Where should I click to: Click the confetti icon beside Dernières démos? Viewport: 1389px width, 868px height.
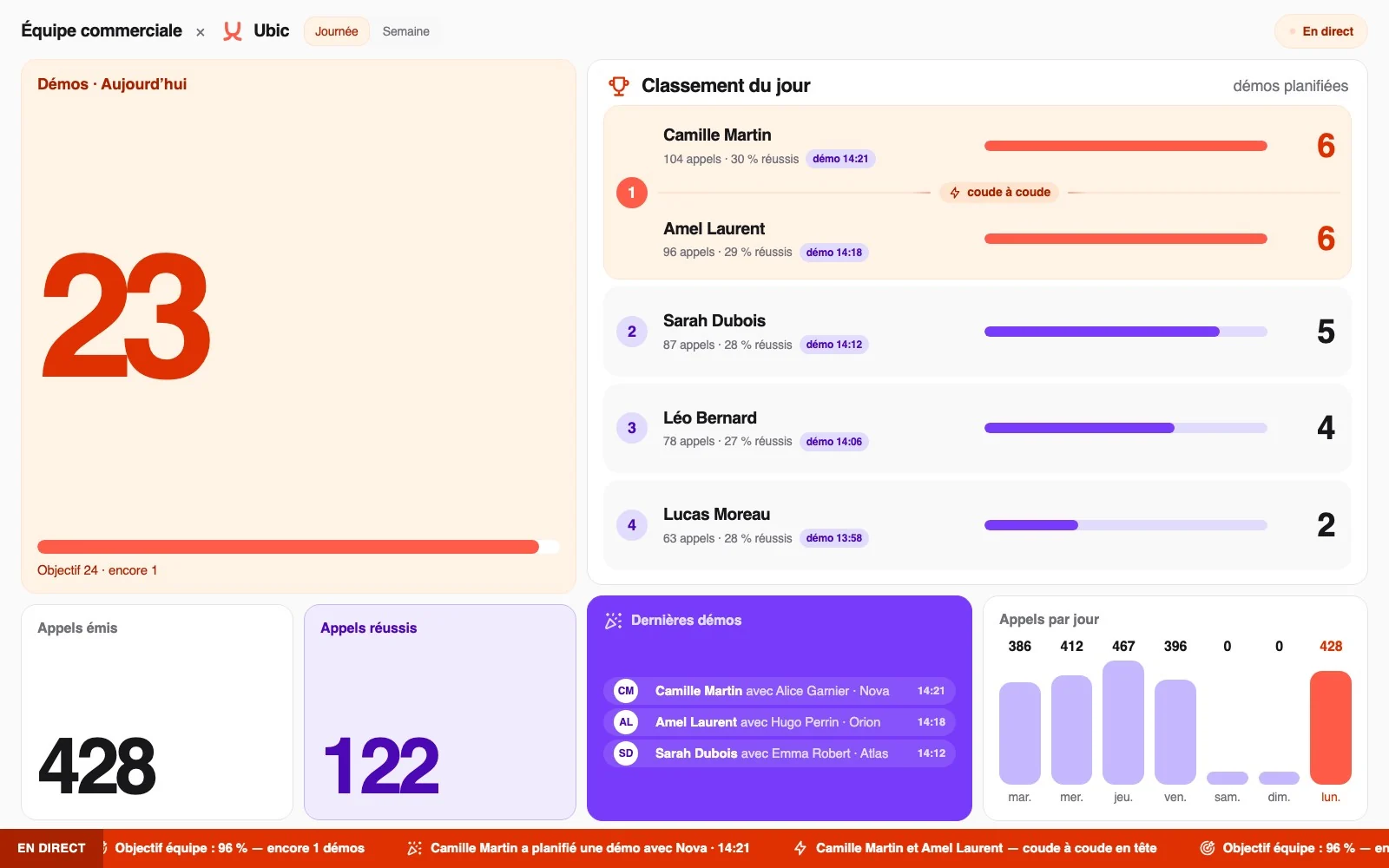pyautogui.click(x=614, y=621)
